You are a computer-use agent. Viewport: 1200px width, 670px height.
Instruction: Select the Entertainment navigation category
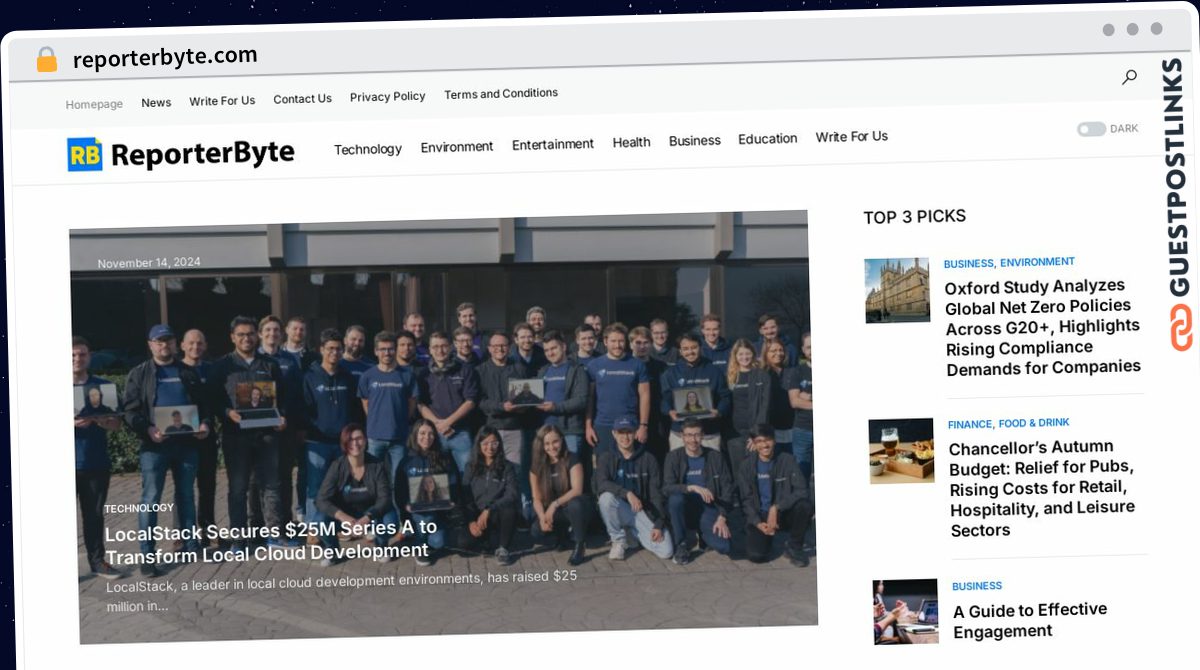pyautogui.click(x=553, y=144)
